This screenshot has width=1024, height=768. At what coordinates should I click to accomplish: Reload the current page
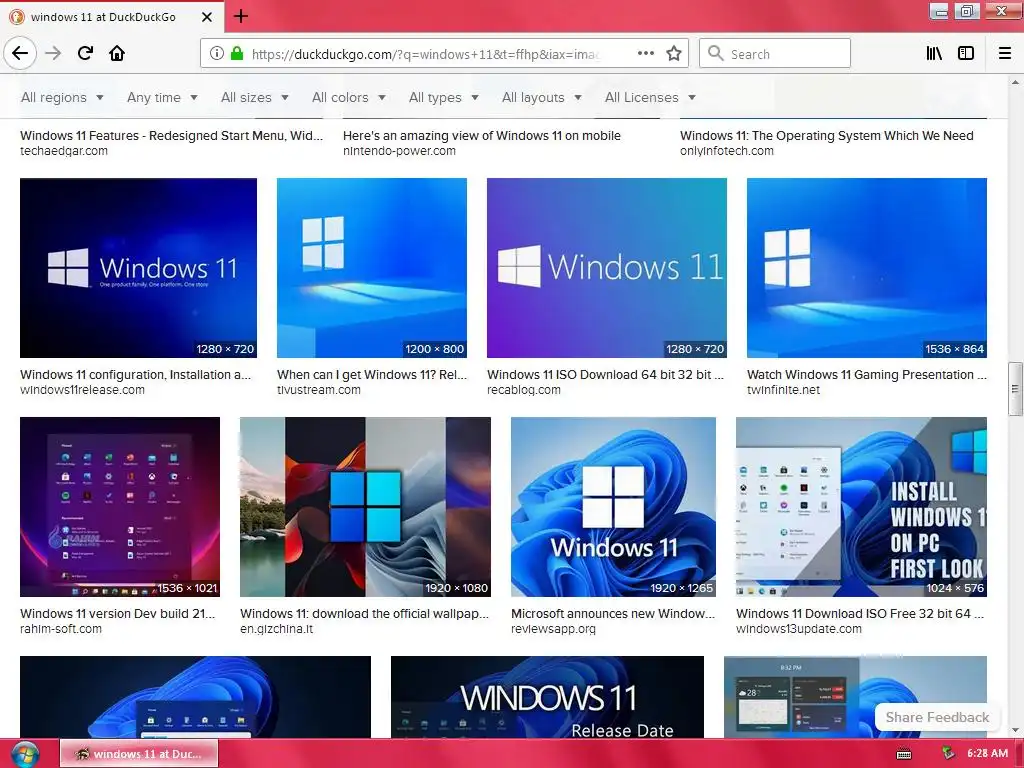[85, 54]
